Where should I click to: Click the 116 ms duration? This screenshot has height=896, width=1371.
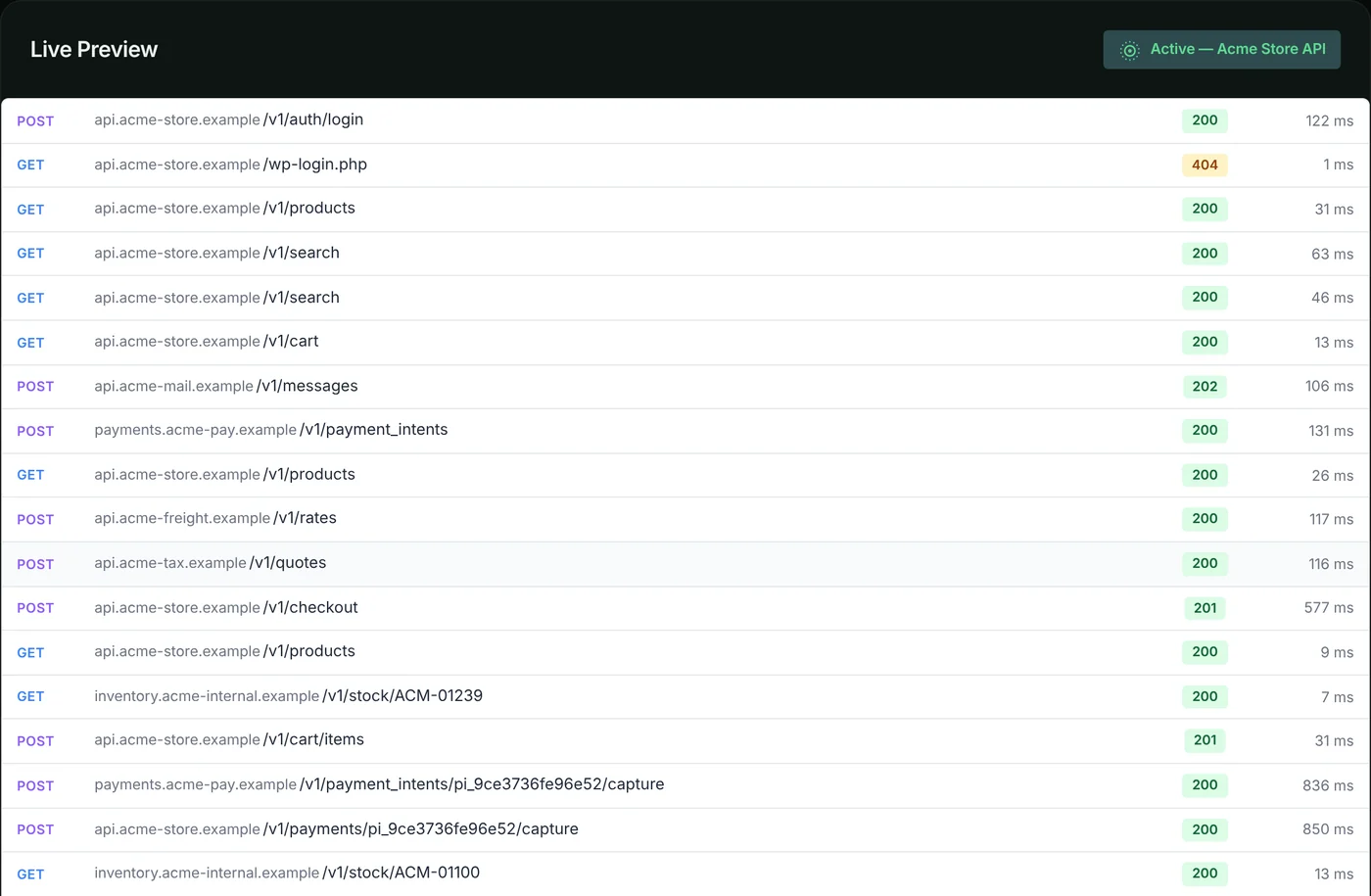coord(1332,564)
